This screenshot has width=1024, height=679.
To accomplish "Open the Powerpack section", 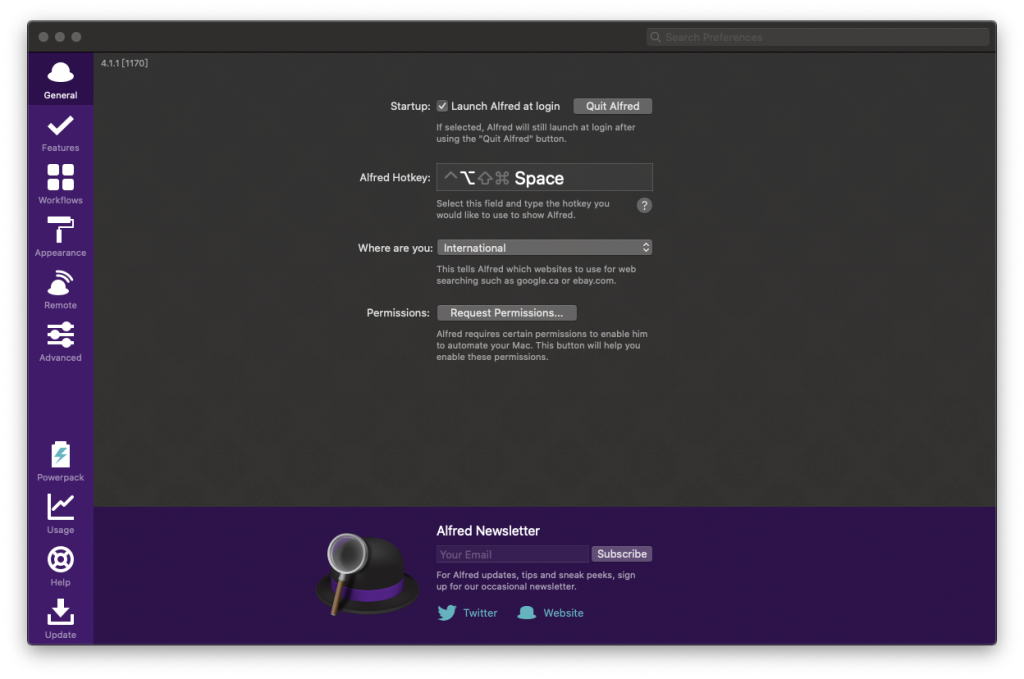I will pyautogui.click(x=60, y=462).
